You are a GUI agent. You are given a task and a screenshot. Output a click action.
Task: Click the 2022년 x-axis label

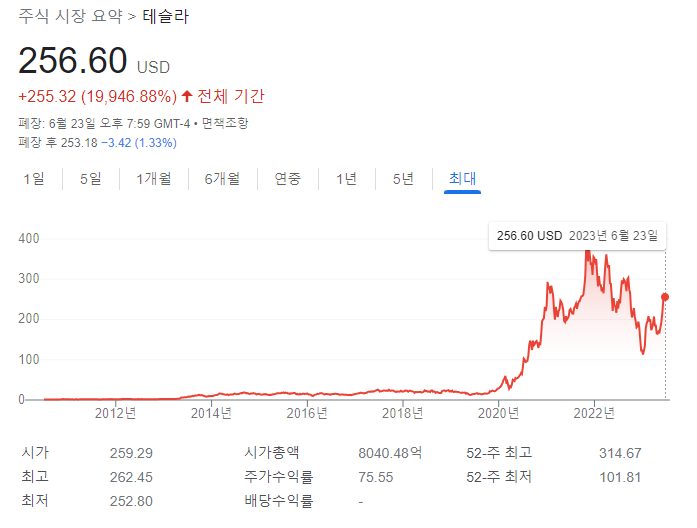[x=594, y=413]
